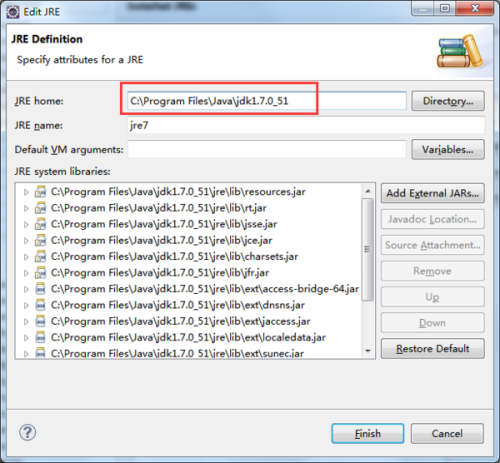This screenshot has width=500, height=463.
Task: Click the access-bridge-64.jar jar icon
Action: [x=40, y=289]
